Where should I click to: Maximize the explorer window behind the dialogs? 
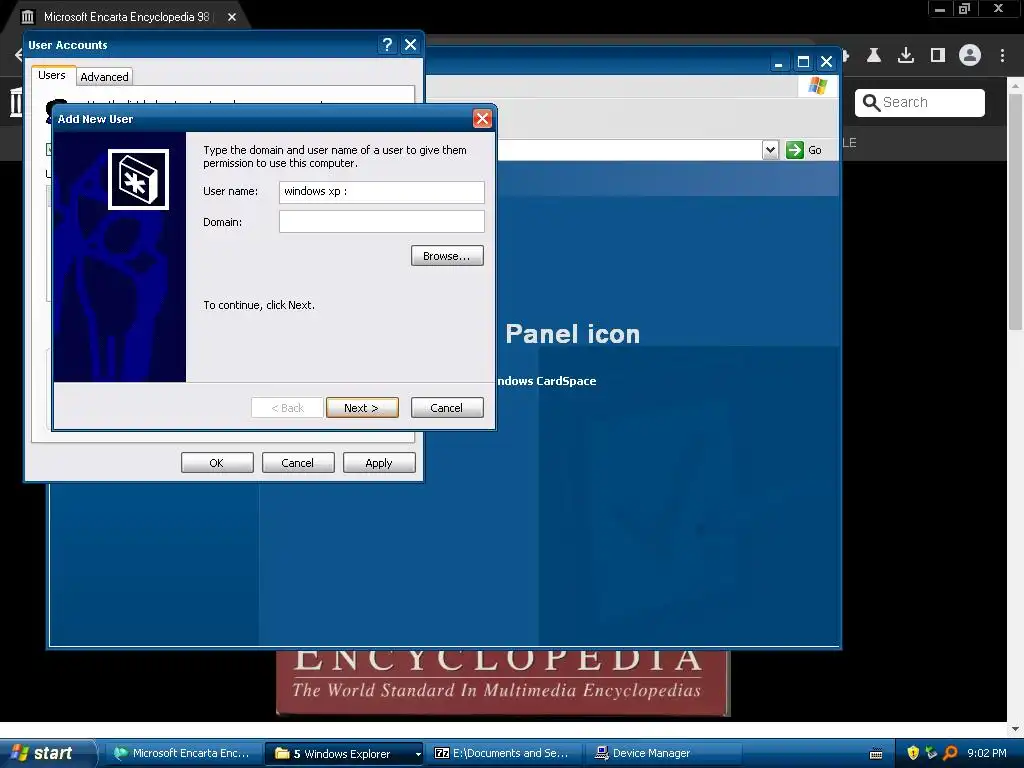pos(803,62)
